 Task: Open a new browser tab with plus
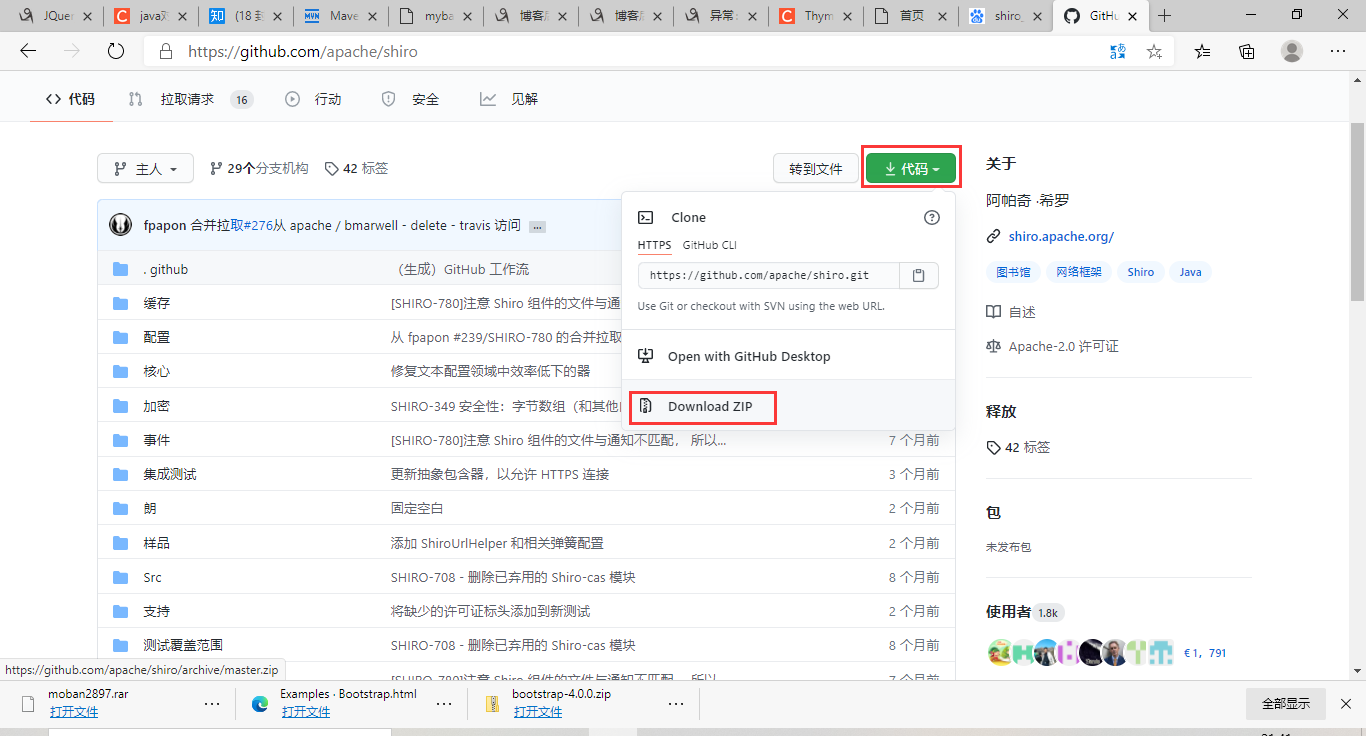coord(1163,16)
